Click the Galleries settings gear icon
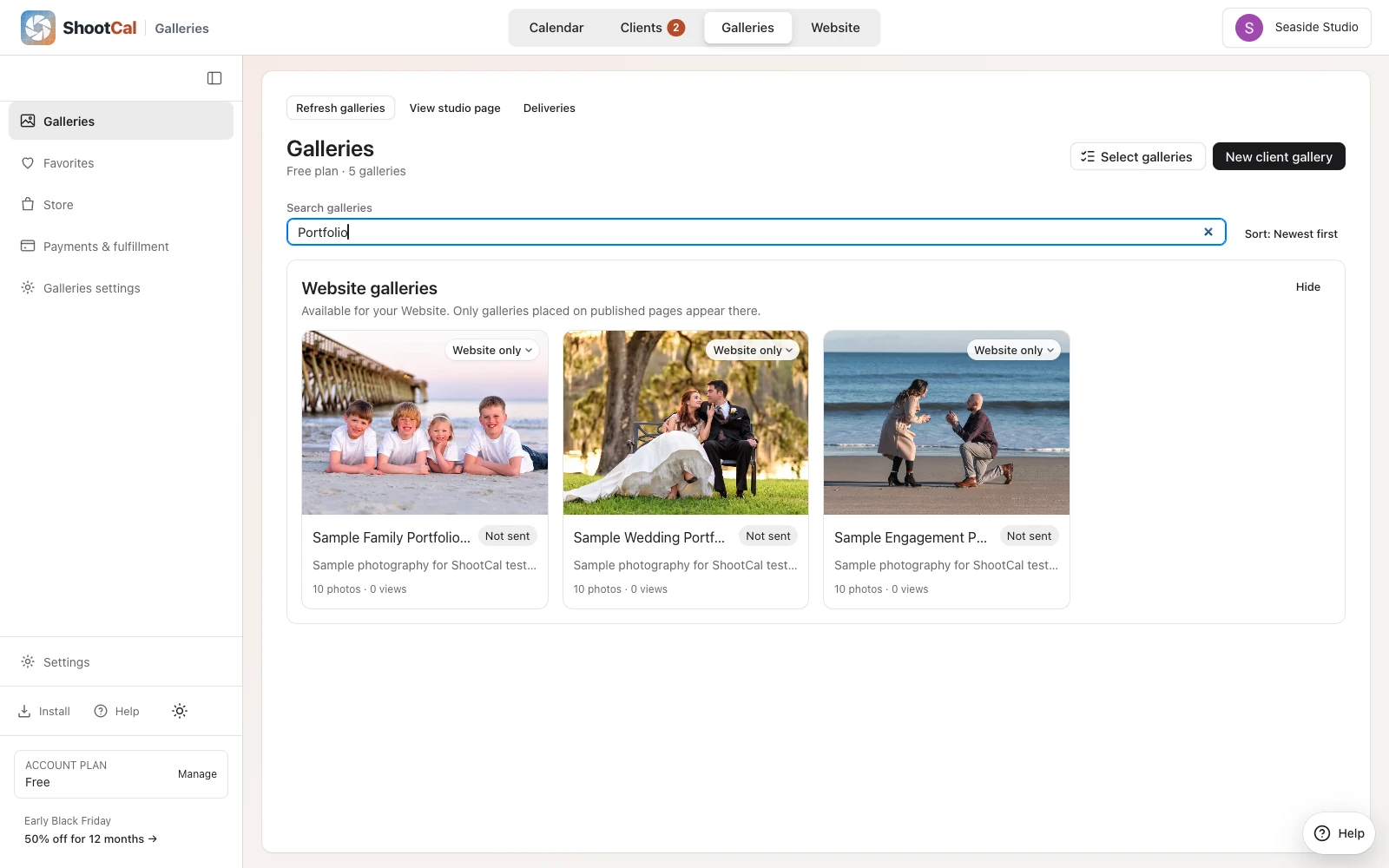 (28, 288)
